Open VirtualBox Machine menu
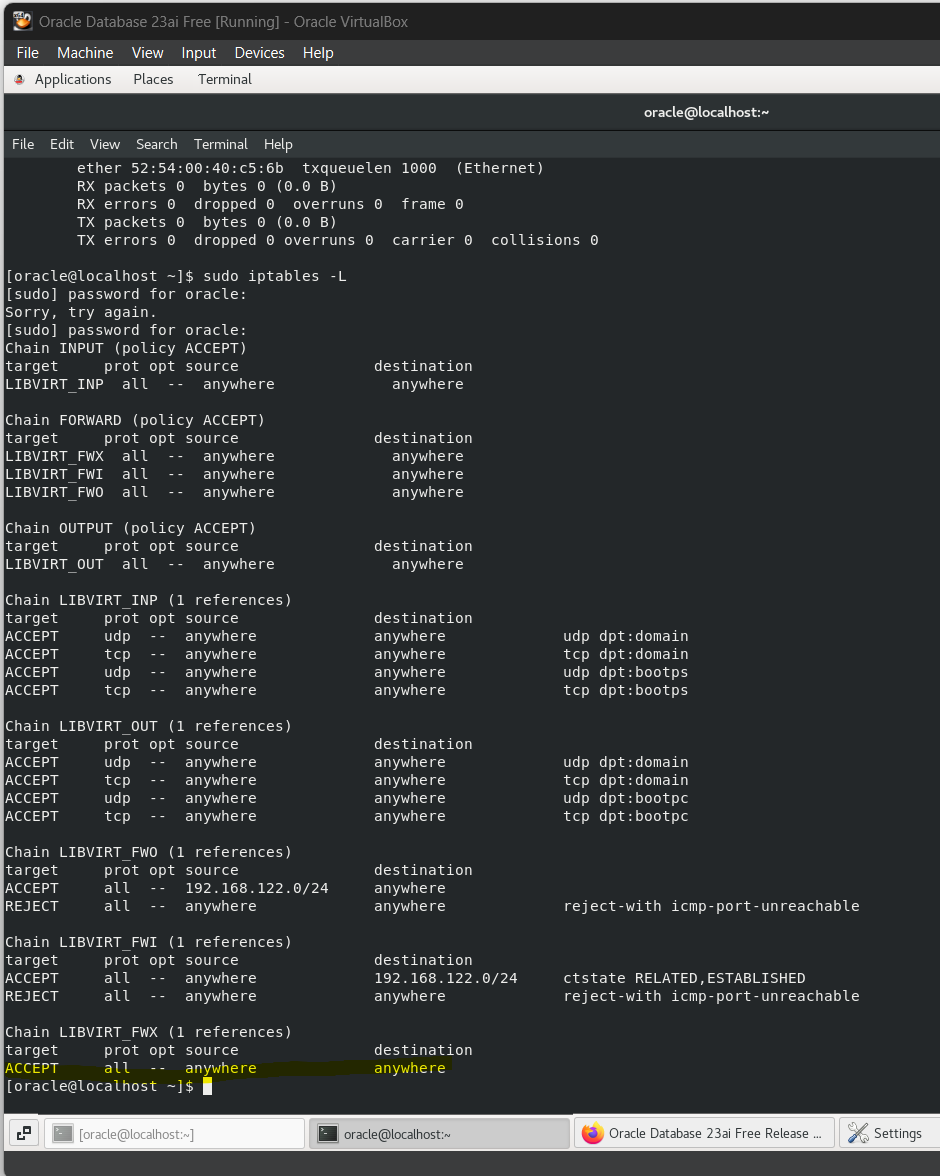Image resolution: width=940 pixels, height=1176 pixels. (x=85, y=53)
